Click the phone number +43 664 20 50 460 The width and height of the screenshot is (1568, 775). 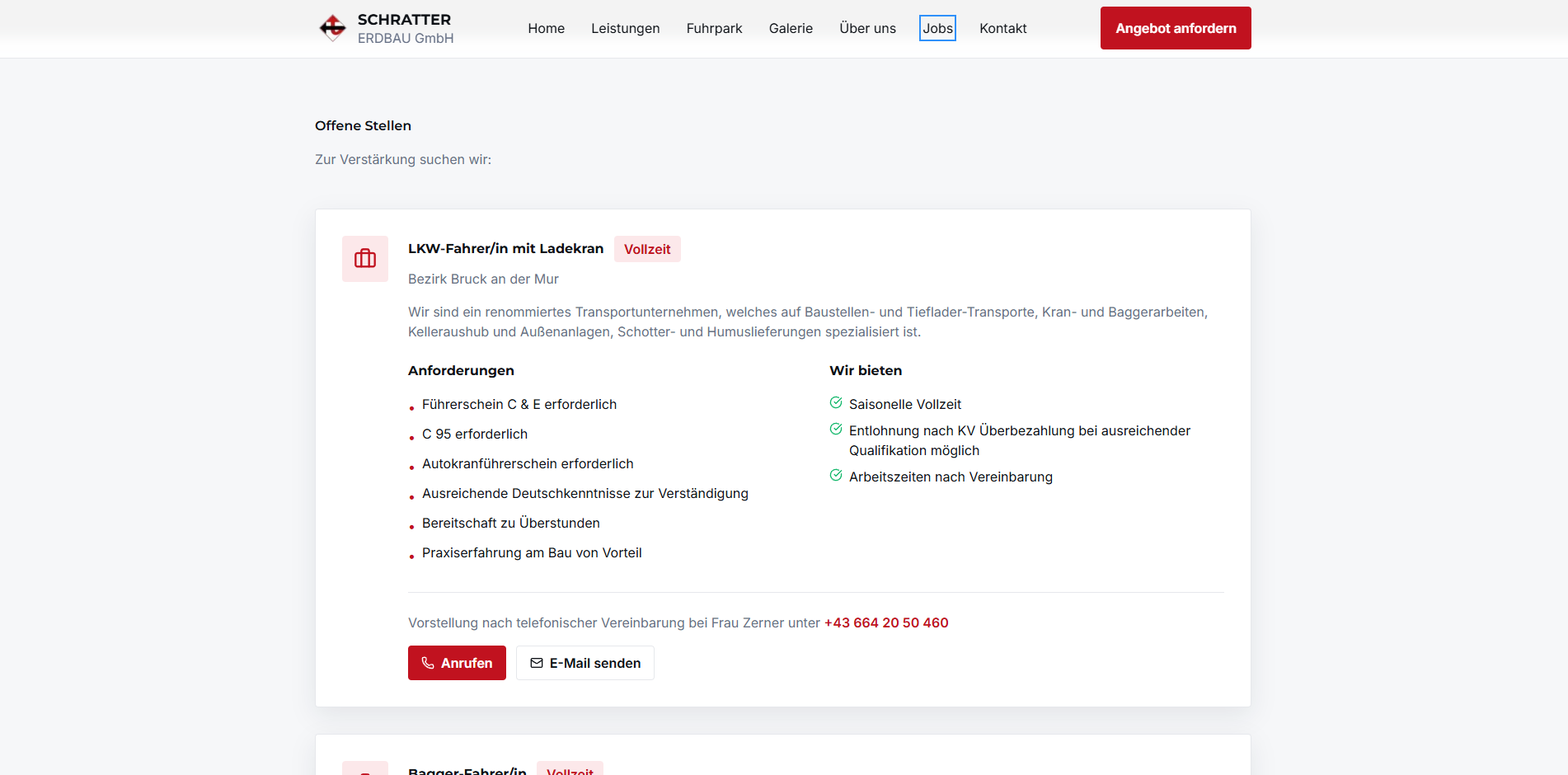[x=886, y=623]
